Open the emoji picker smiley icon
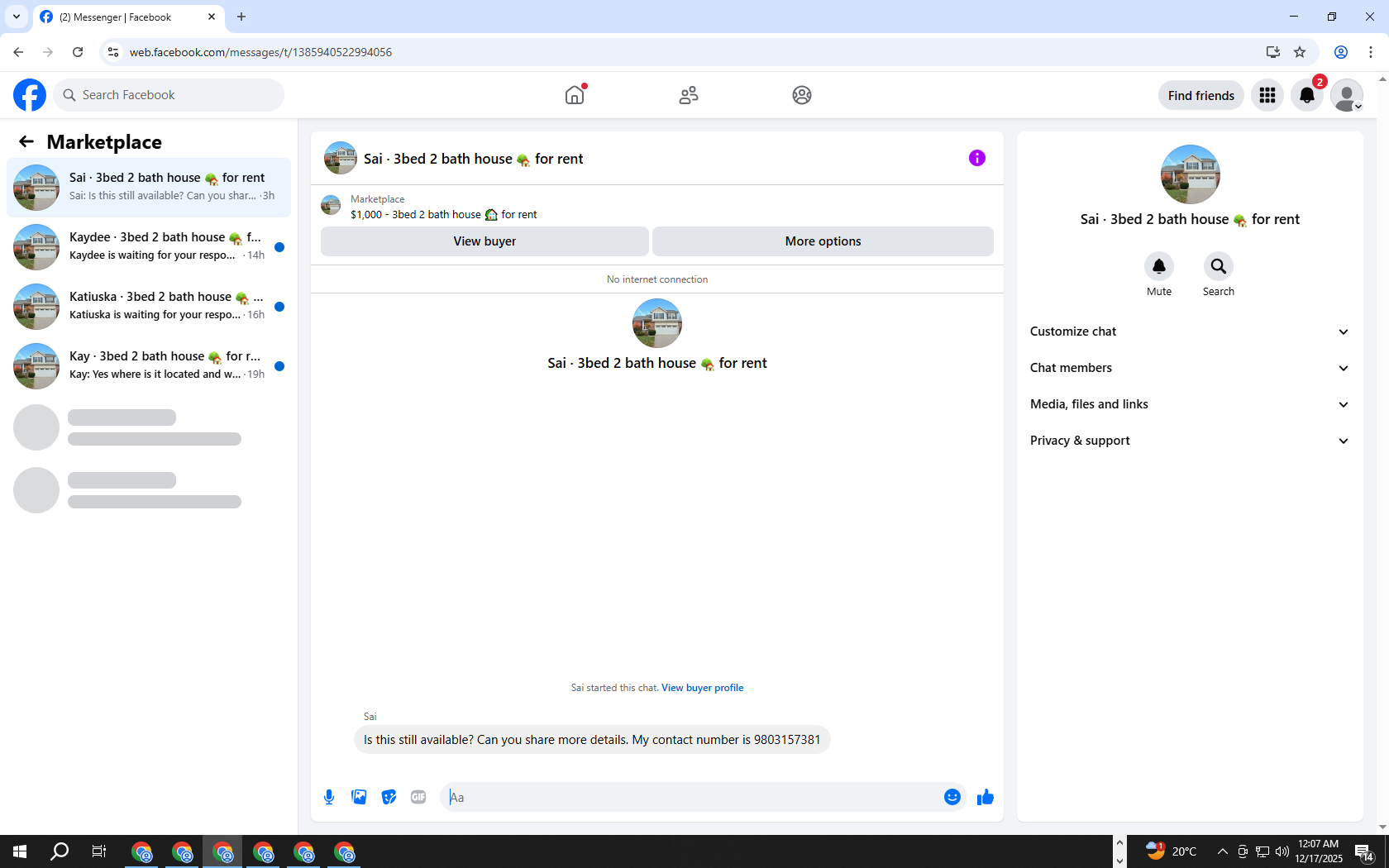This screenshot has height=868, width=1389. [952, 797]
